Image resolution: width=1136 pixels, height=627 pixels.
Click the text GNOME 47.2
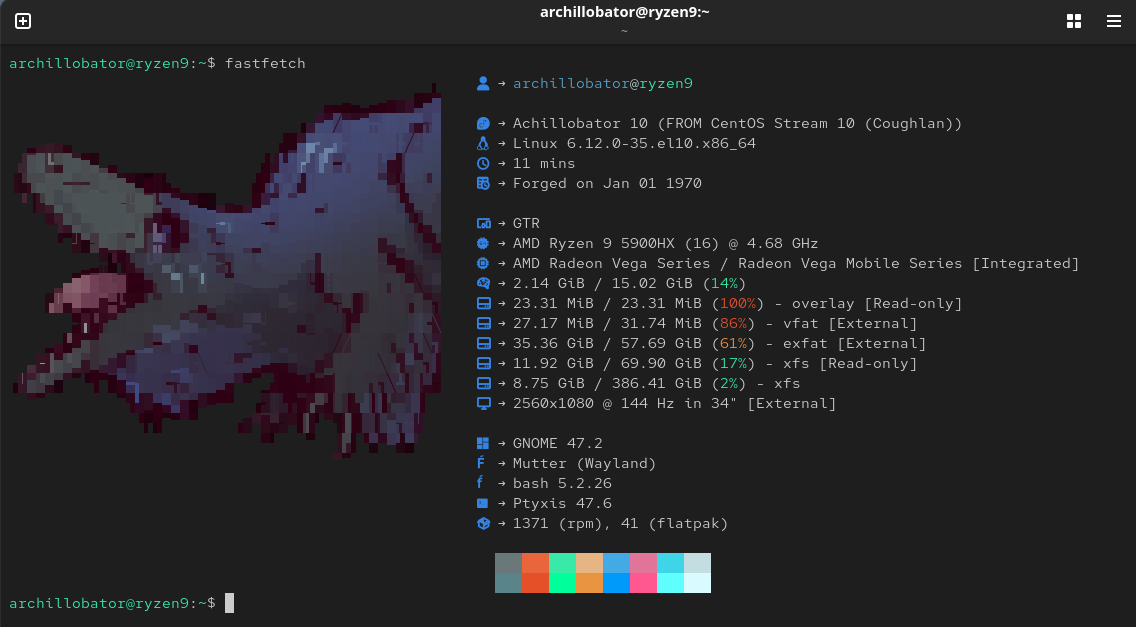click(558, 444)
